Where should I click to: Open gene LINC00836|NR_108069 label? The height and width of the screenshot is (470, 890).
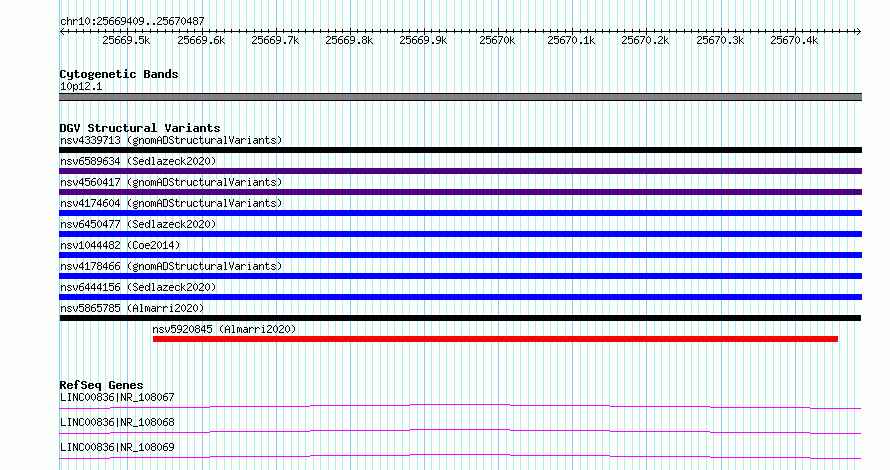pyautogui.click(x=117, y=447)
